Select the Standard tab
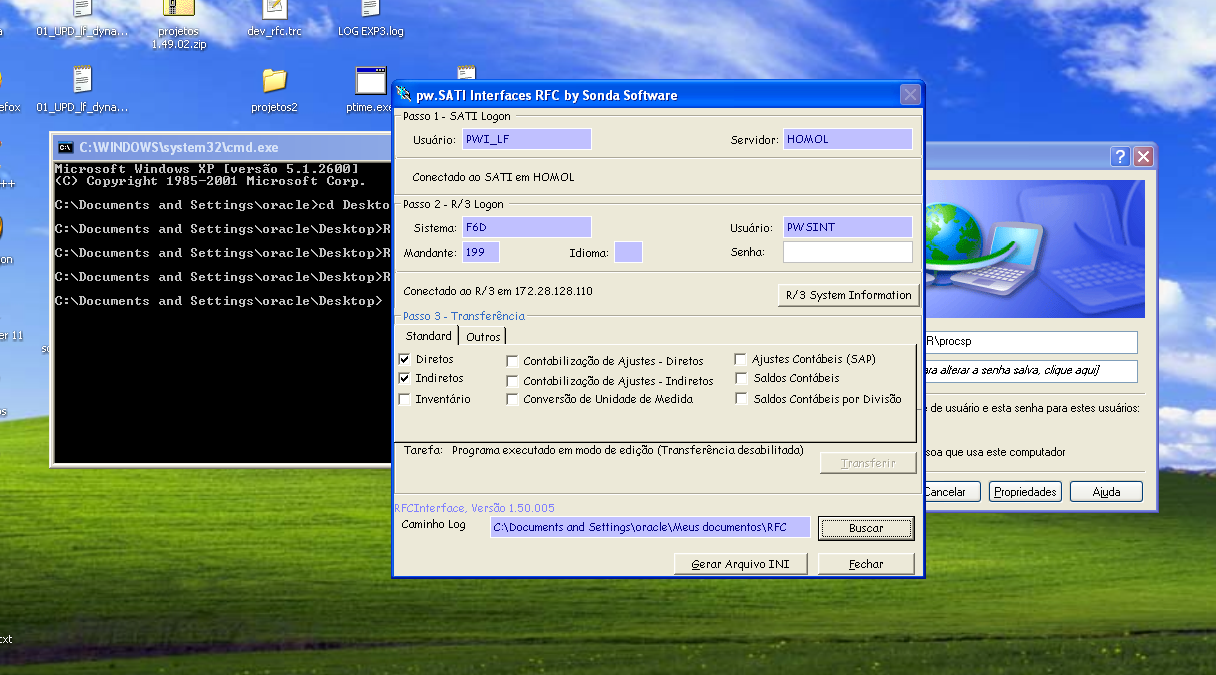Image resolution: width=1216 pixels, height=675 pixels. click(428, 336)
